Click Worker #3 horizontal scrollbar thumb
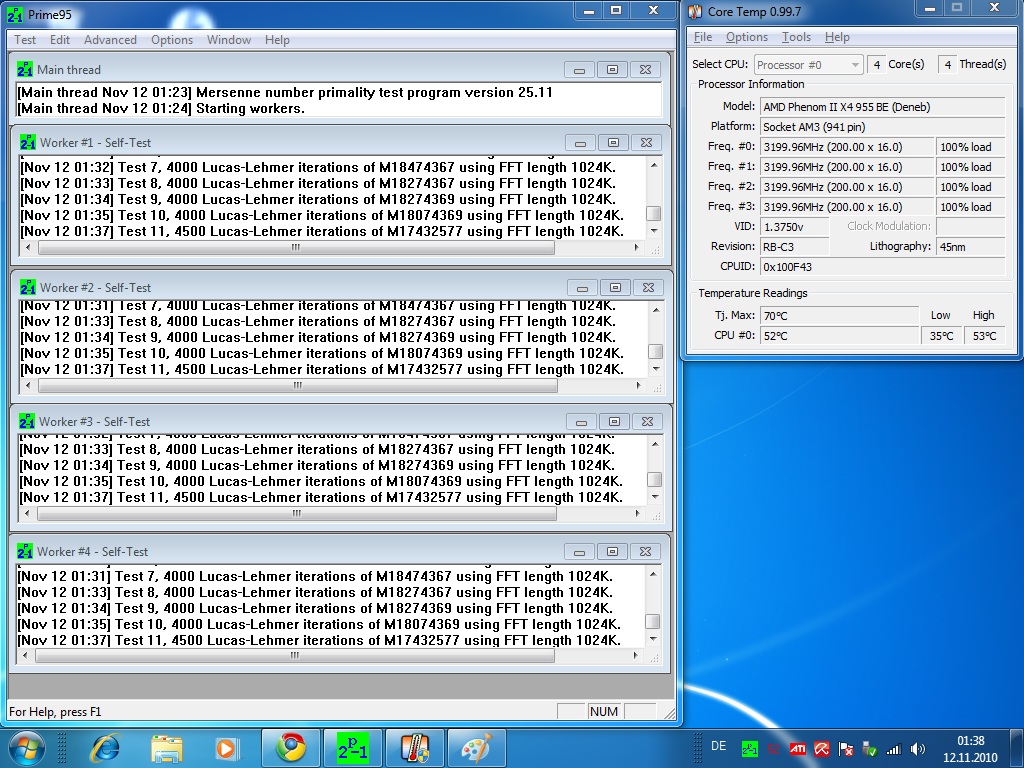1024x768 pixels. [297, 513]
